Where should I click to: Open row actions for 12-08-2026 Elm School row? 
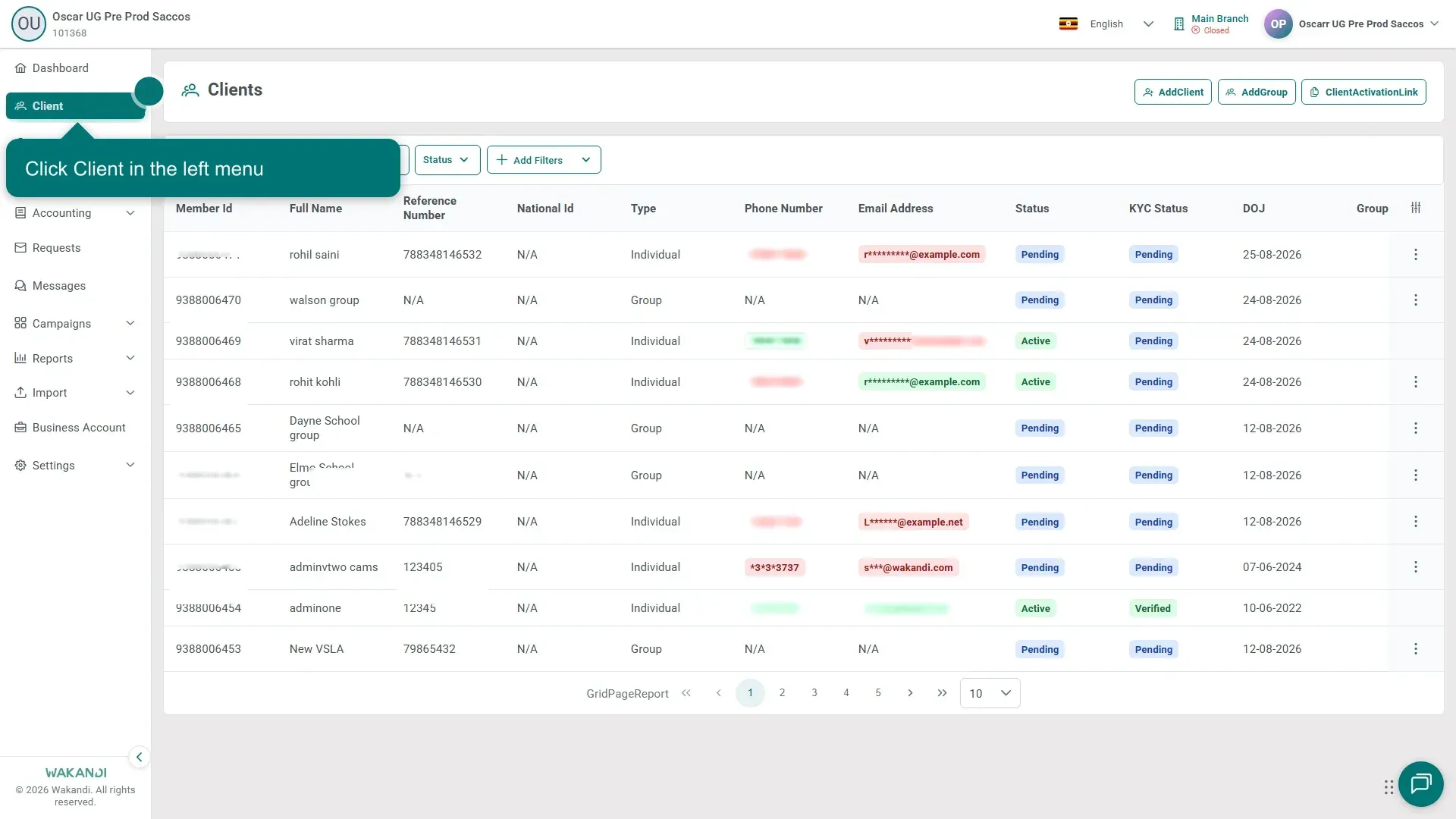click(1416, 475)
